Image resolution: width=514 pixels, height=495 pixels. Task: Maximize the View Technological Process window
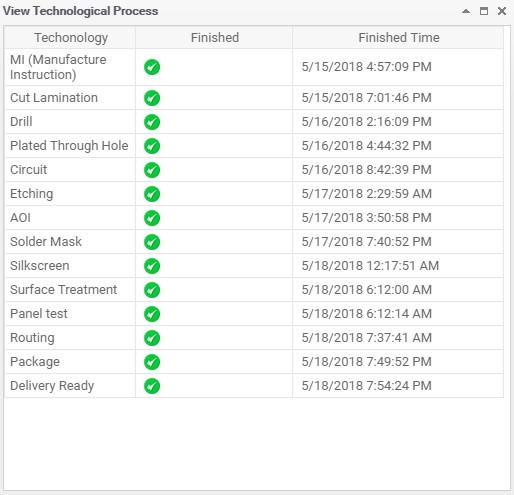(484, 11)
